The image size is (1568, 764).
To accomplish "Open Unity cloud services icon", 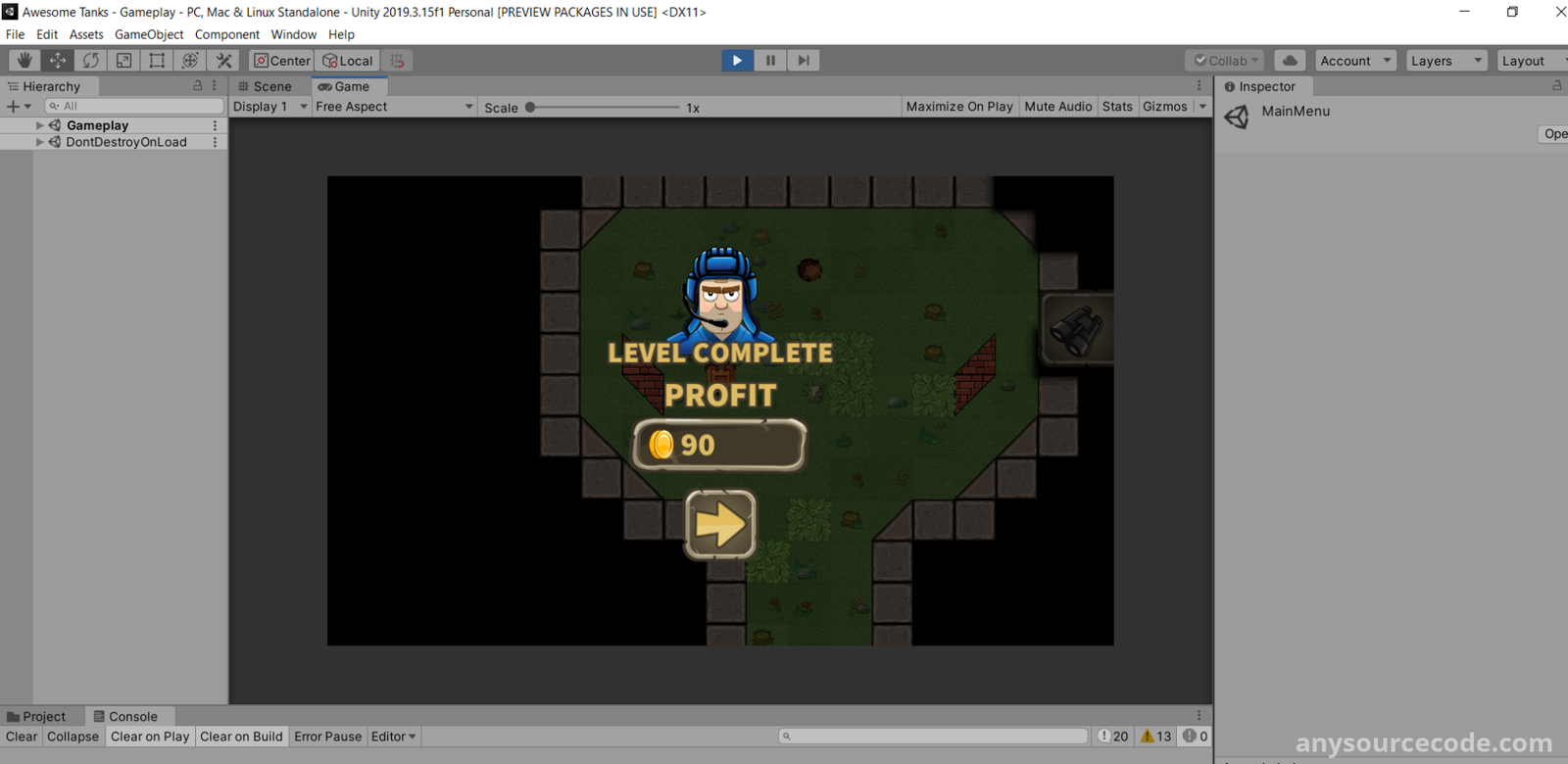I will click(1290, 61).
